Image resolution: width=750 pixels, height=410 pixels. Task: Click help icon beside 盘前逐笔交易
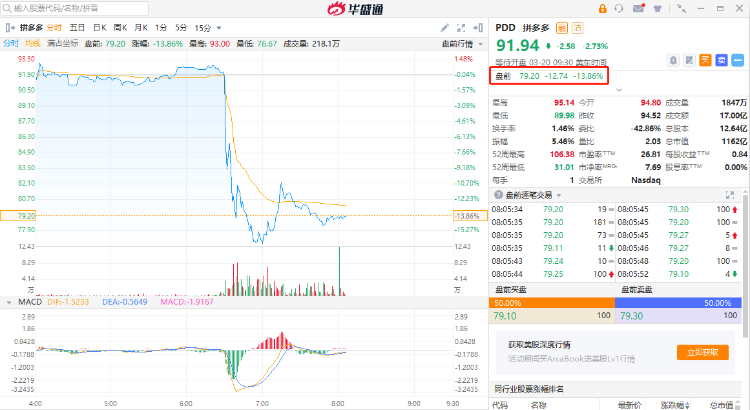[498, 195]
